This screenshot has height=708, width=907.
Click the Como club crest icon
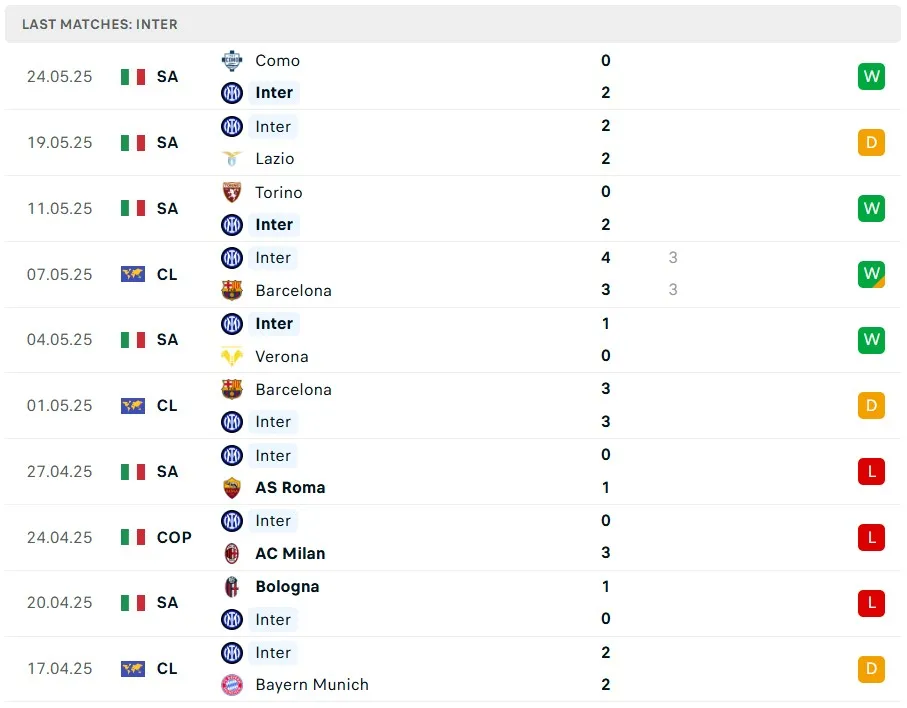coord(232,60)
